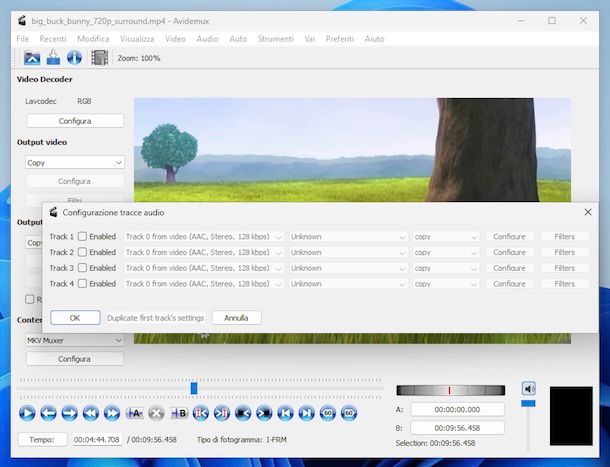This screenshot has height=467, width=610.
Task: Open Track 4 copy codec dropdown
Action: (446, 284)
